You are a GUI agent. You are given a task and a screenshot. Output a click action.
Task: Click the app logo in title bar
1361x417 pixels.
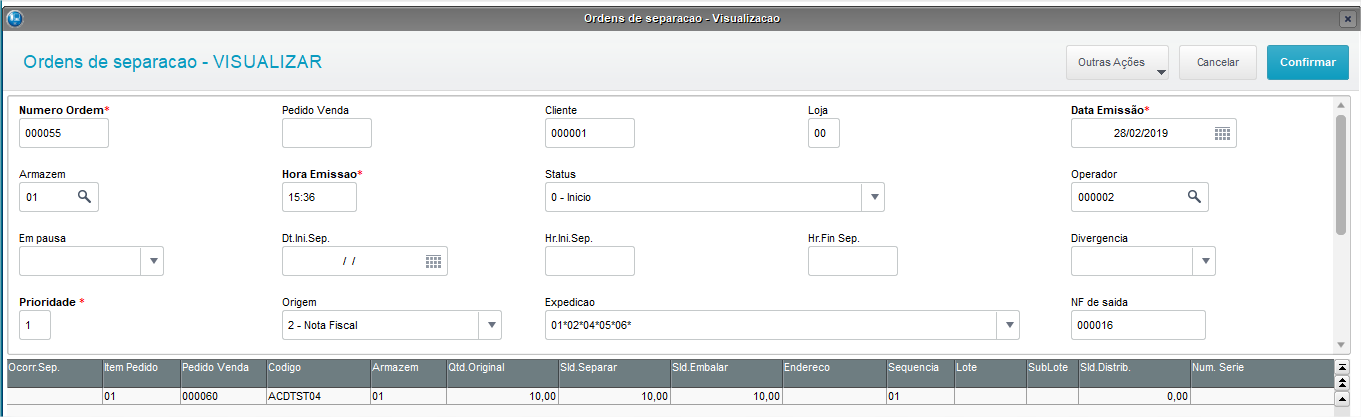pyautogui.click(x=13, y=18)
